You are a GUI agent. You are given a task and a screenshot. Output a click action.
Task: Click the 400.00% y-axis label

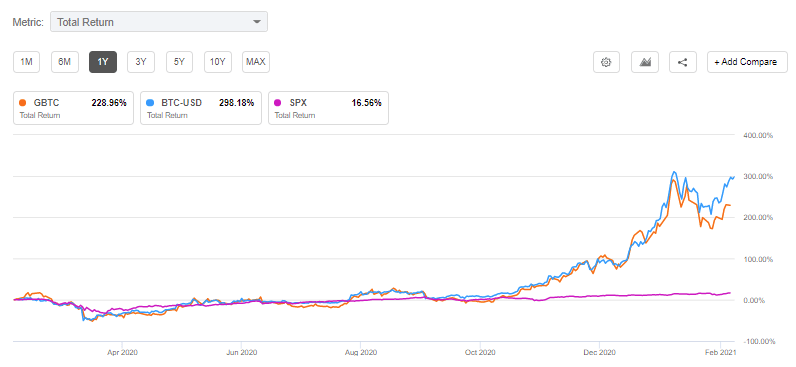(758, 136)
